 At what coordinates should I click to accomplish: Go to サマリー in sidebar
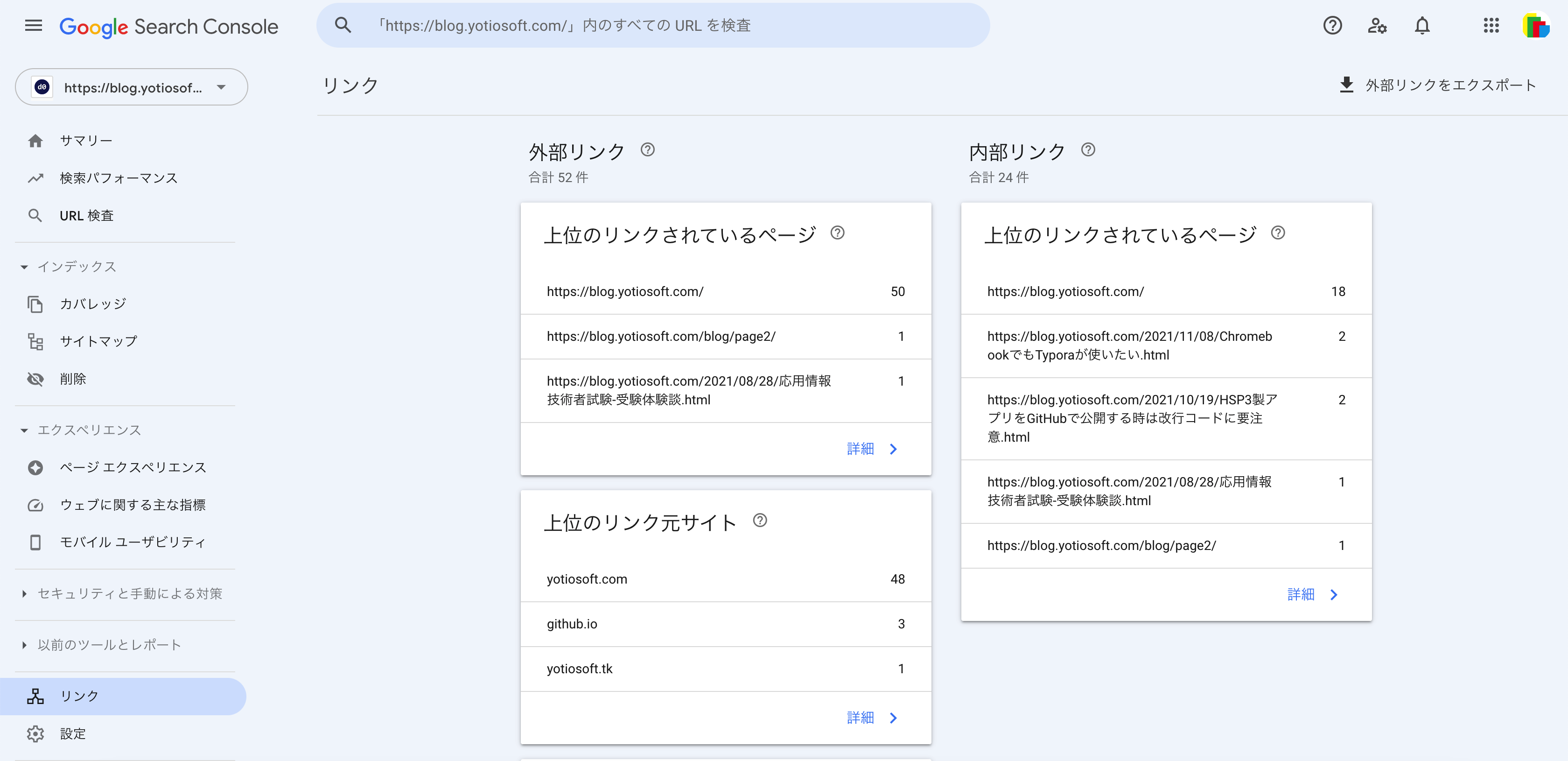click(124, 141)
